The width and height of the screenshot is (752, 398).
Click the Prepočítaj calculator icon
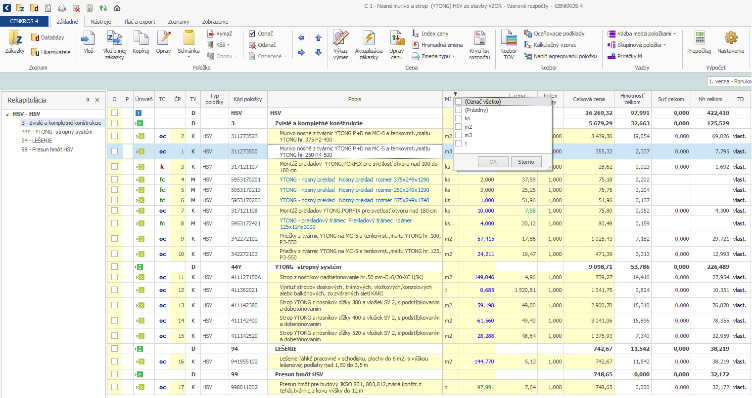[x=699, y=38]
